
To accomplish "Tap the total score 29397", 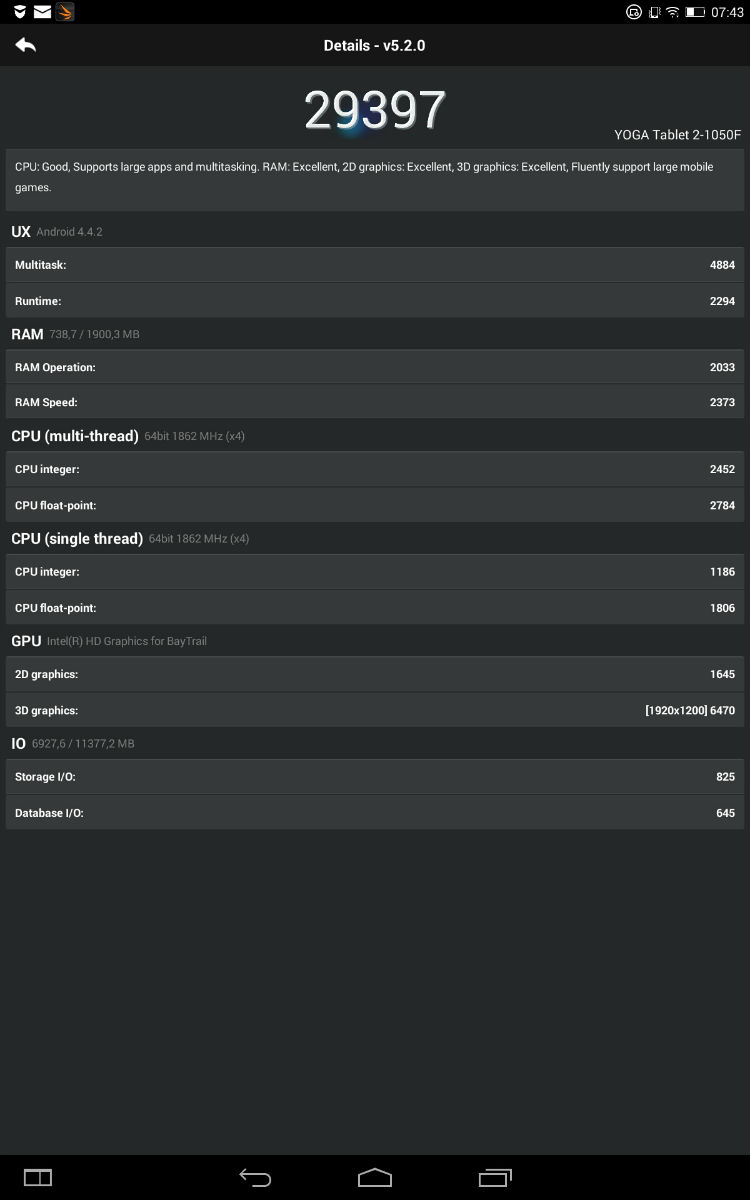I will [x=375, y=110].
